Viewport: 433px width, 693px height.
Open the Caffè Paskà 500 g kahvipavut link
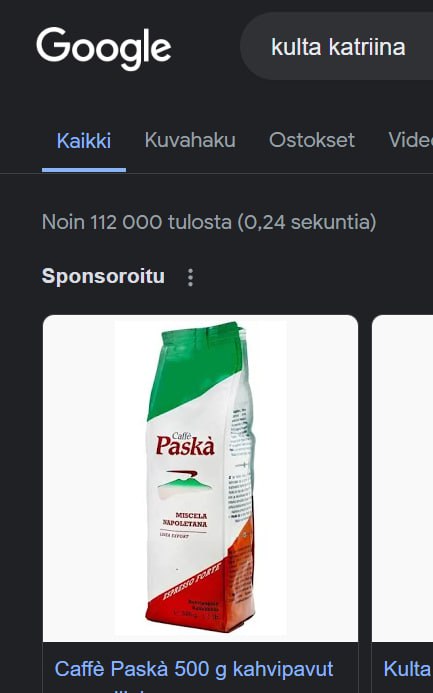pos(194,669)
